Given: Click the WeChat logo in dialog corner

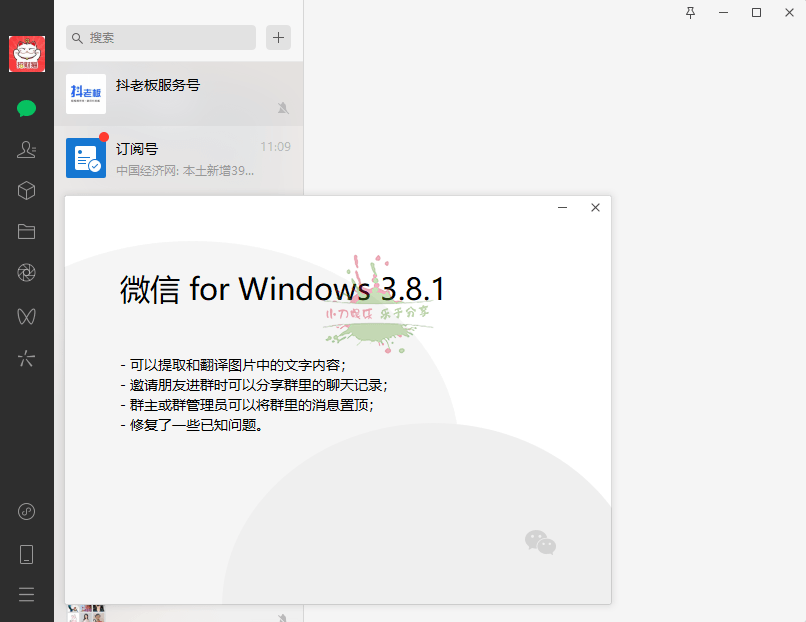Looking at the screenshot, I should point(540,542).
